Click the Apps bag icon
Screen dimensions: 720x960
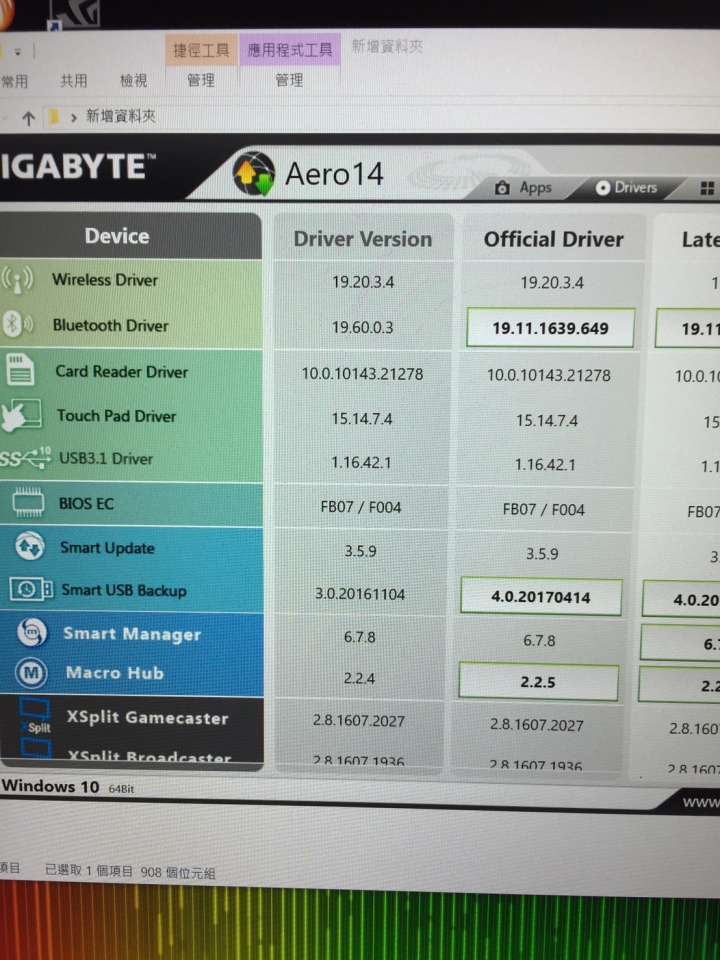[x=502, y=187]
